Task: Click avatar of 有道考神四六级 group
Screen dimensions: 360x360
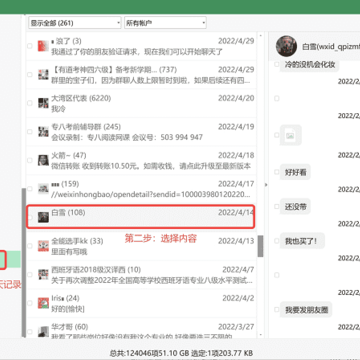Action: tap(43, 75)
